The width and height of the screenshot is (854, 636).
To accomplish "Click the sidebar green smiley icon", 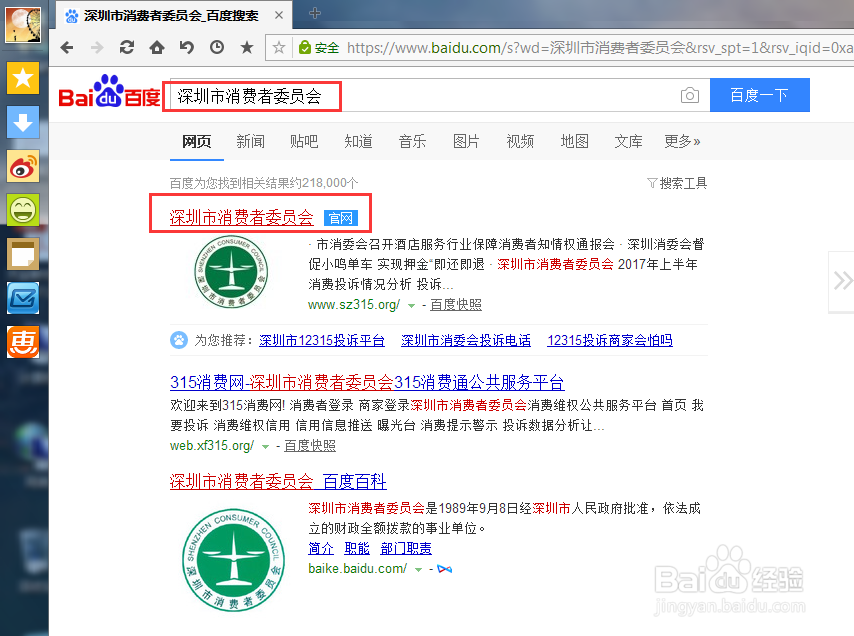I will coord(23,210).
